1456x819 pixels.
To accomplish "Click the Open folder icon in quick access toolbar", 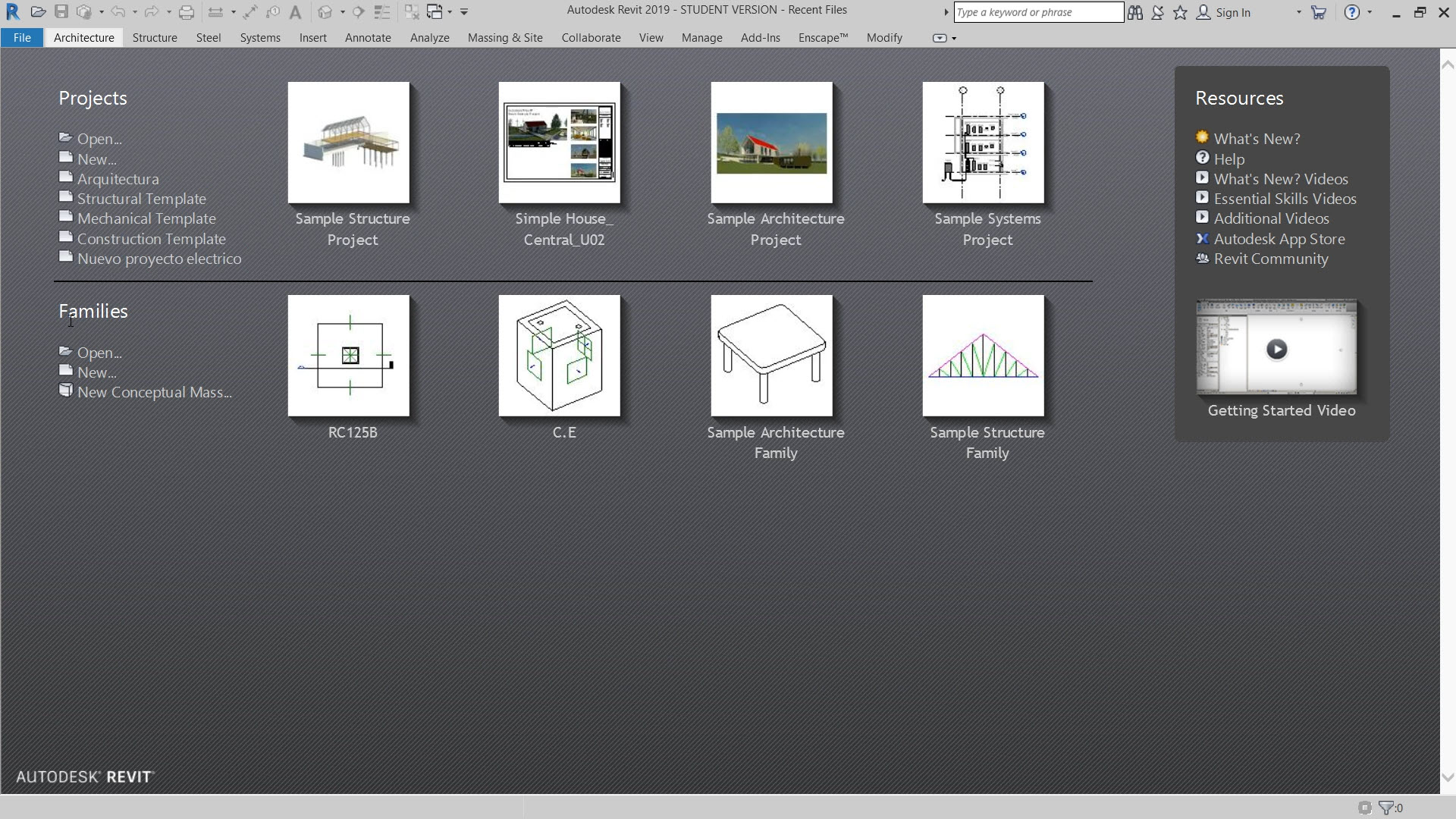I will click(39, 12).
